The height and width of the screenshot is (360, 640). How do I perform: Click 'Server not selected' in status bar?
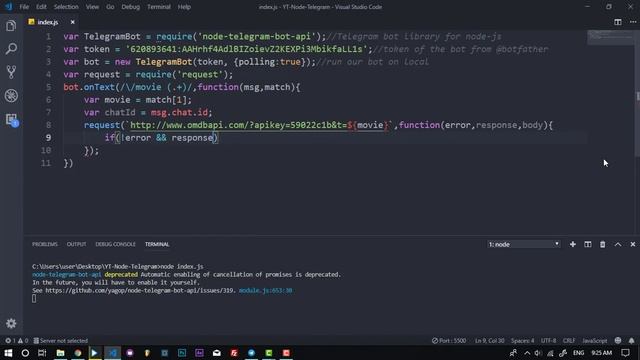pos(60,340)
